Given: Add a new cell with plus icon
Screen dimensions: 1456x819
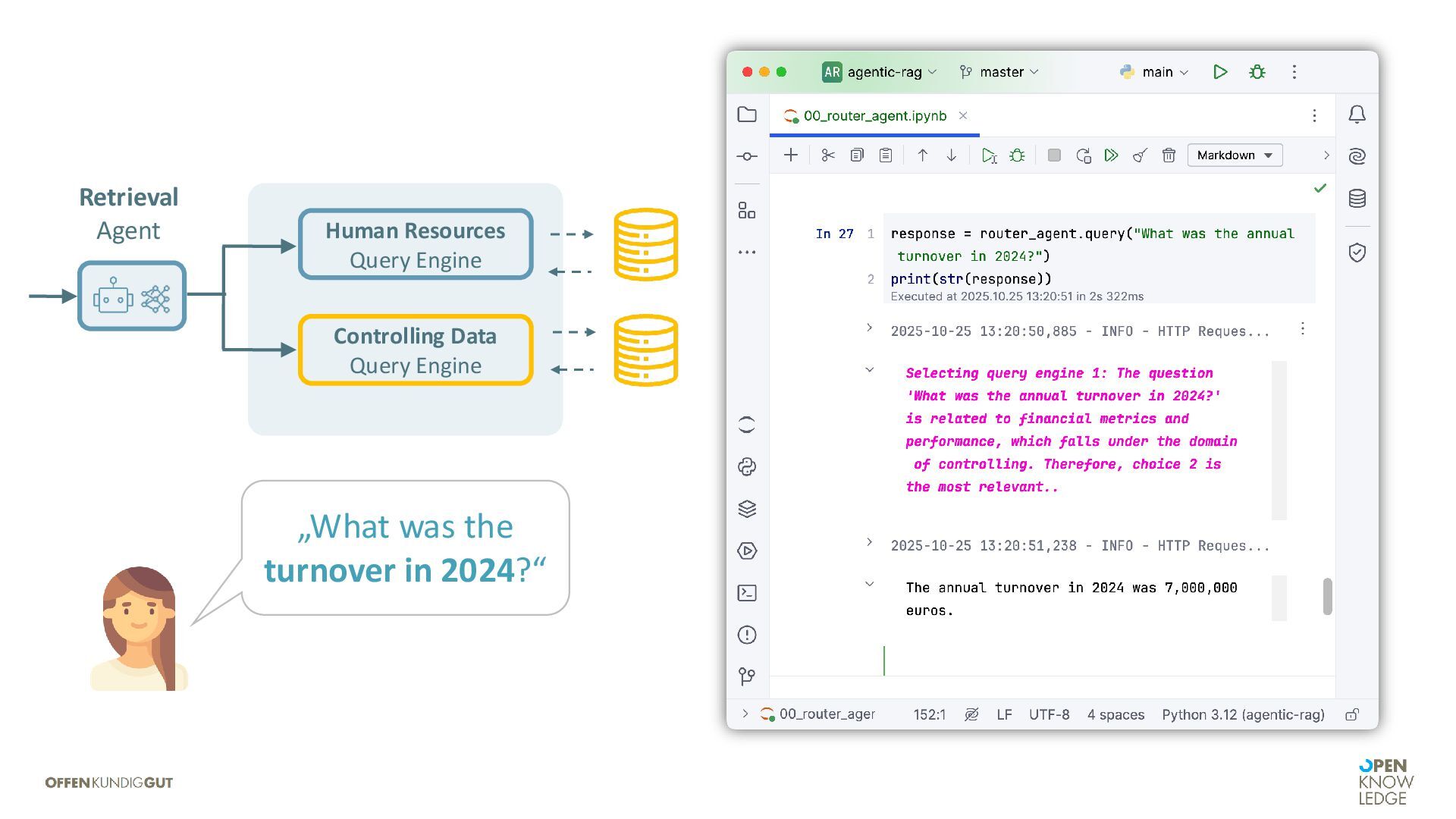Looking at the screenshot, I should pos(790,155).
